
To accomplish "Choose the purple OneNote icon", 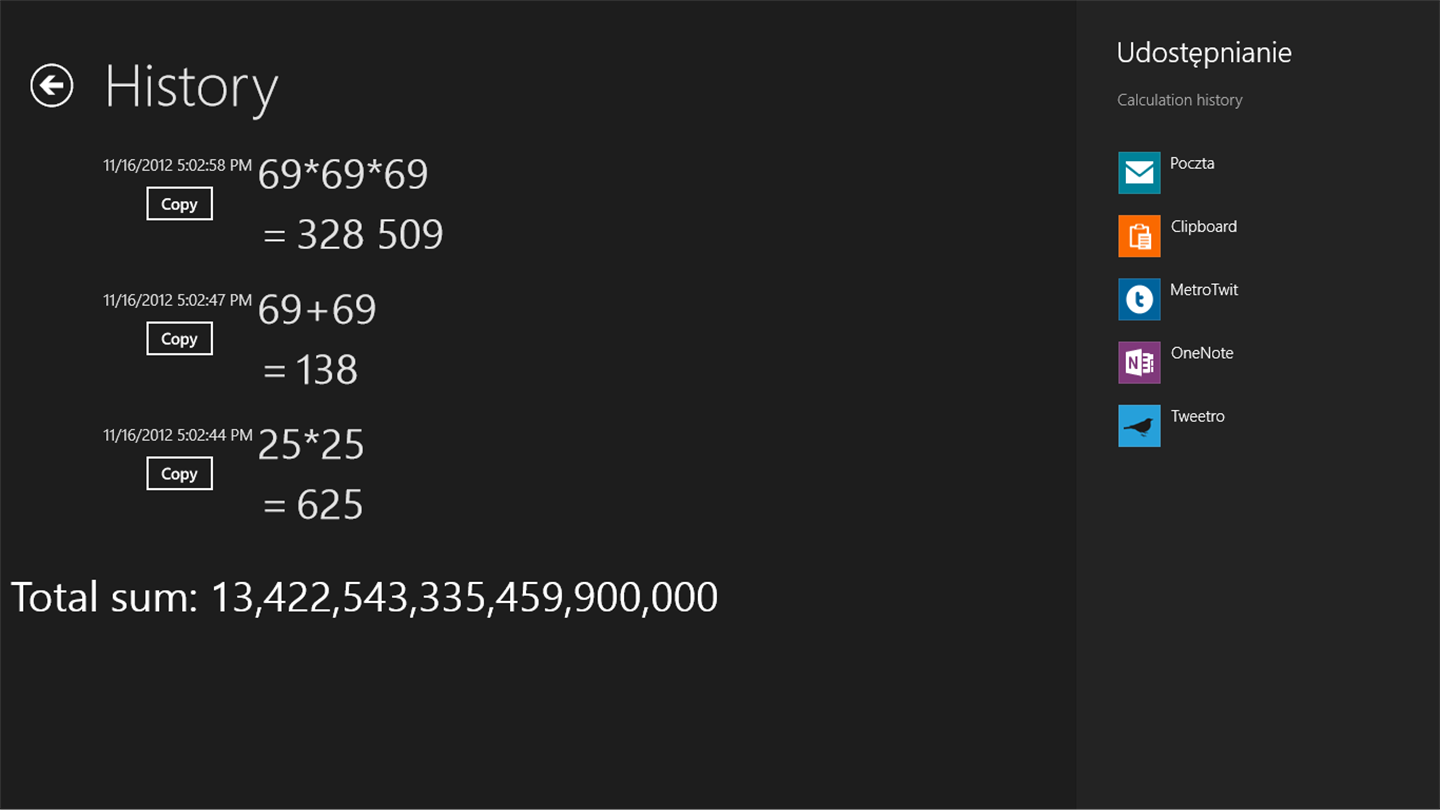I will (x=1139, y=362).
